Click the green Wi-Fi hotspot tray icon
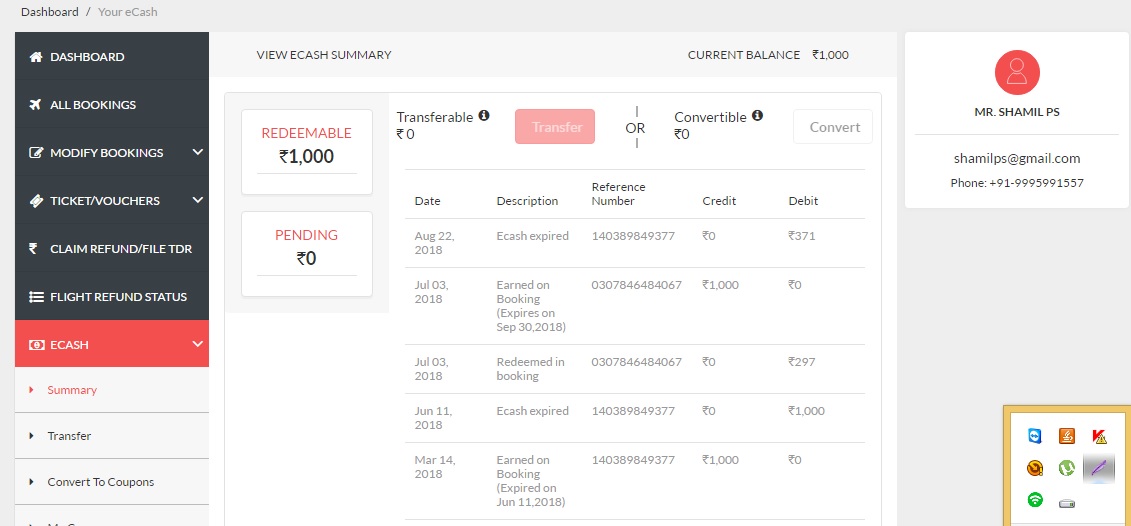Viewport: 1131px width, 526px height. [x=1035, y=499]
